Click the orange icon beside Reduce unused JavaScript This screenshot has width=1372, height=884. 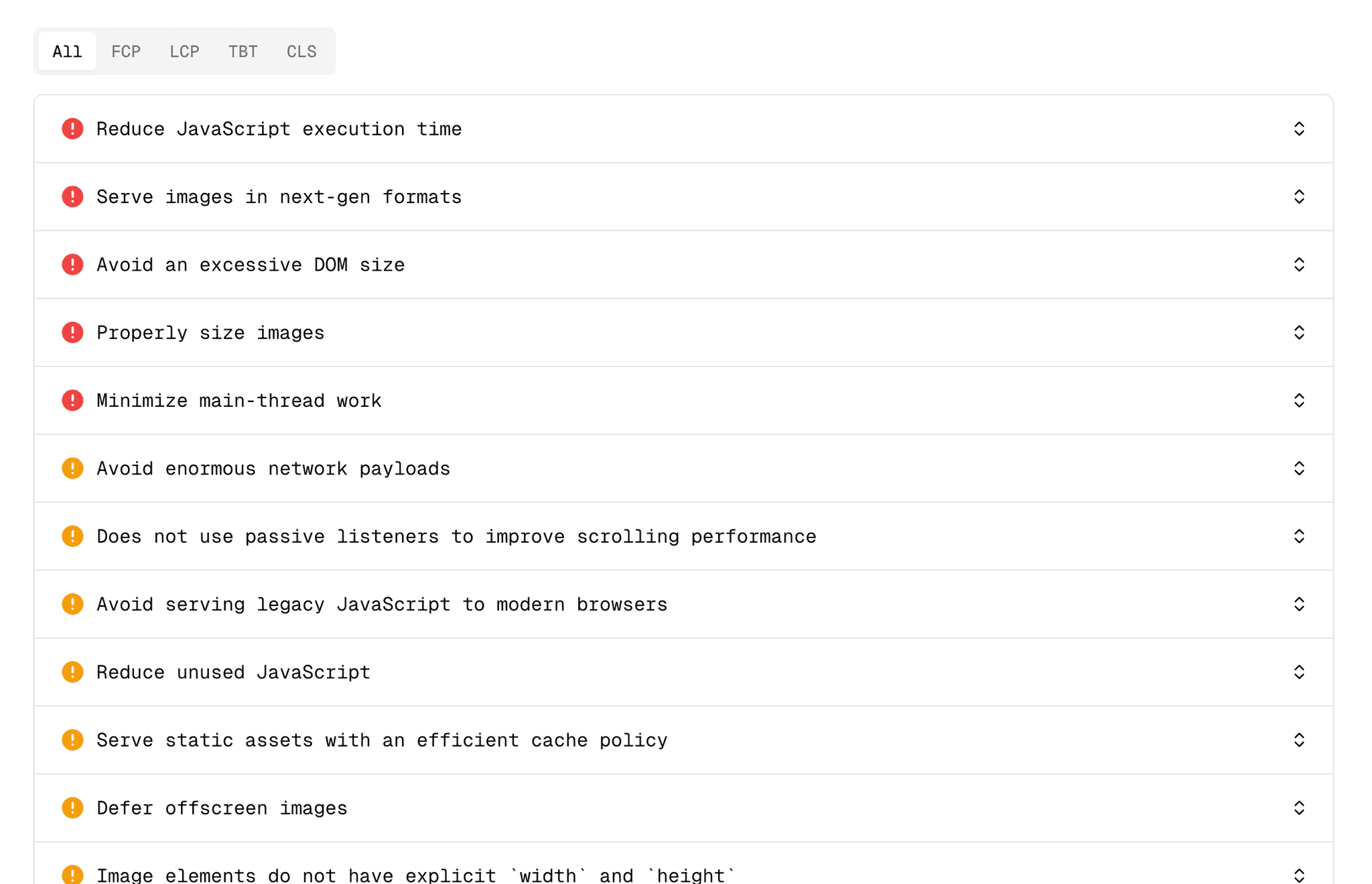point(72,672)
